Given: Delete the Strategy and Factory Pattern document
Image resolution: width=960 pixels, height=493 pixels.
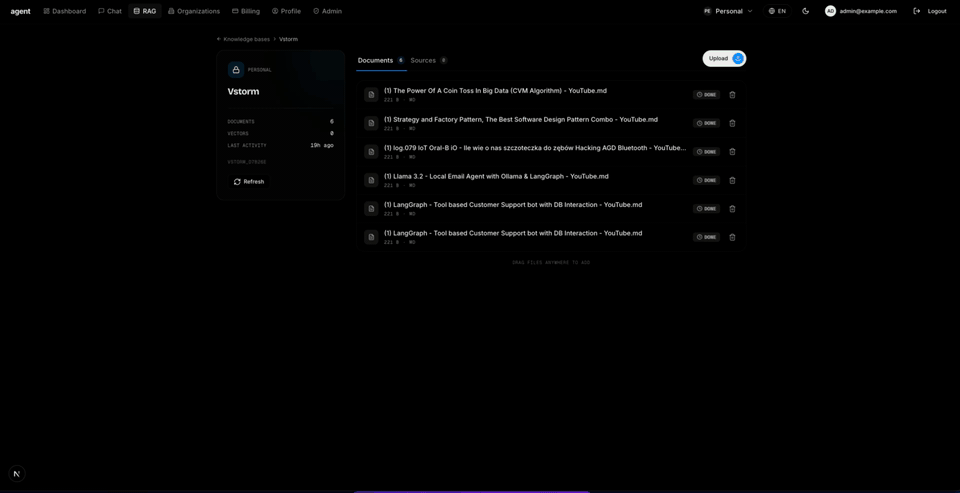Looking at the screenshot, I should click(x=732, y=123).
